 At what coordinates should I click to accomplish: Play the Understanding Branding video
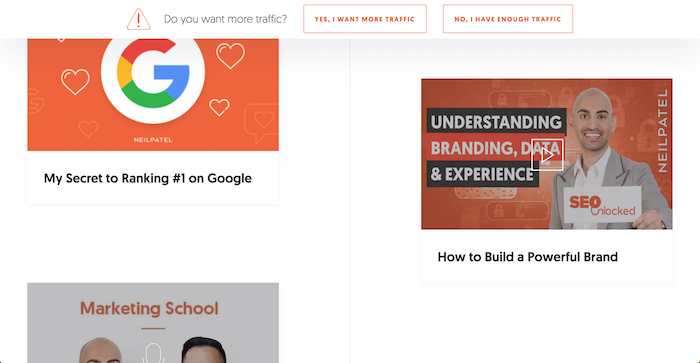pyautogui.click(x=547, y=155)
